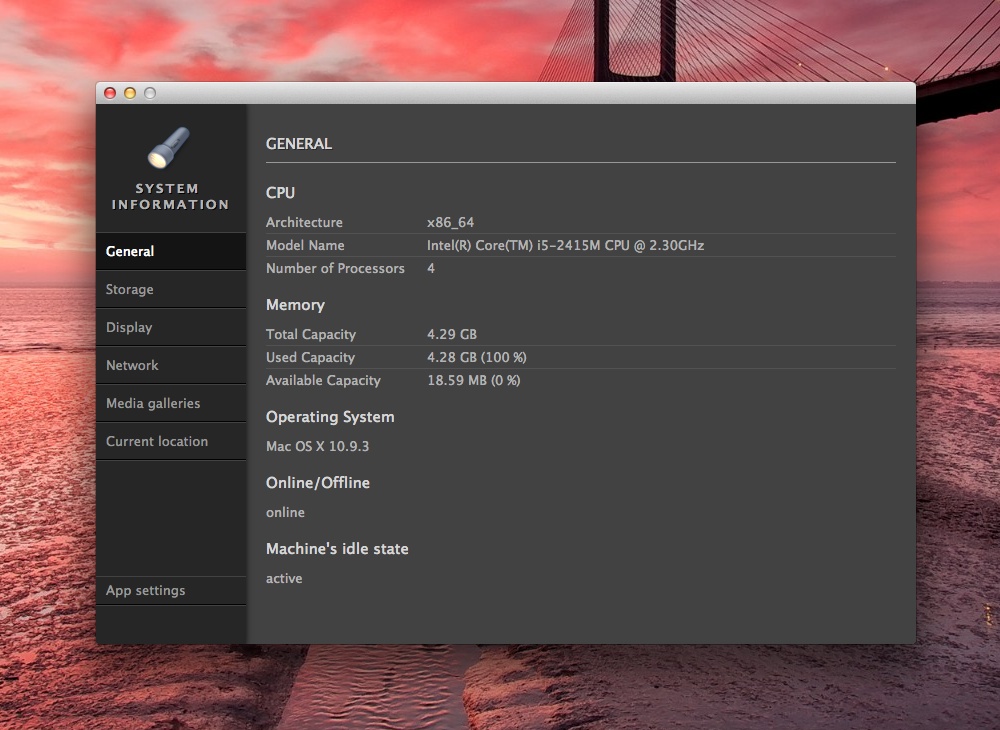
Task: Click the CPU section heading
Action: [280, 193]
